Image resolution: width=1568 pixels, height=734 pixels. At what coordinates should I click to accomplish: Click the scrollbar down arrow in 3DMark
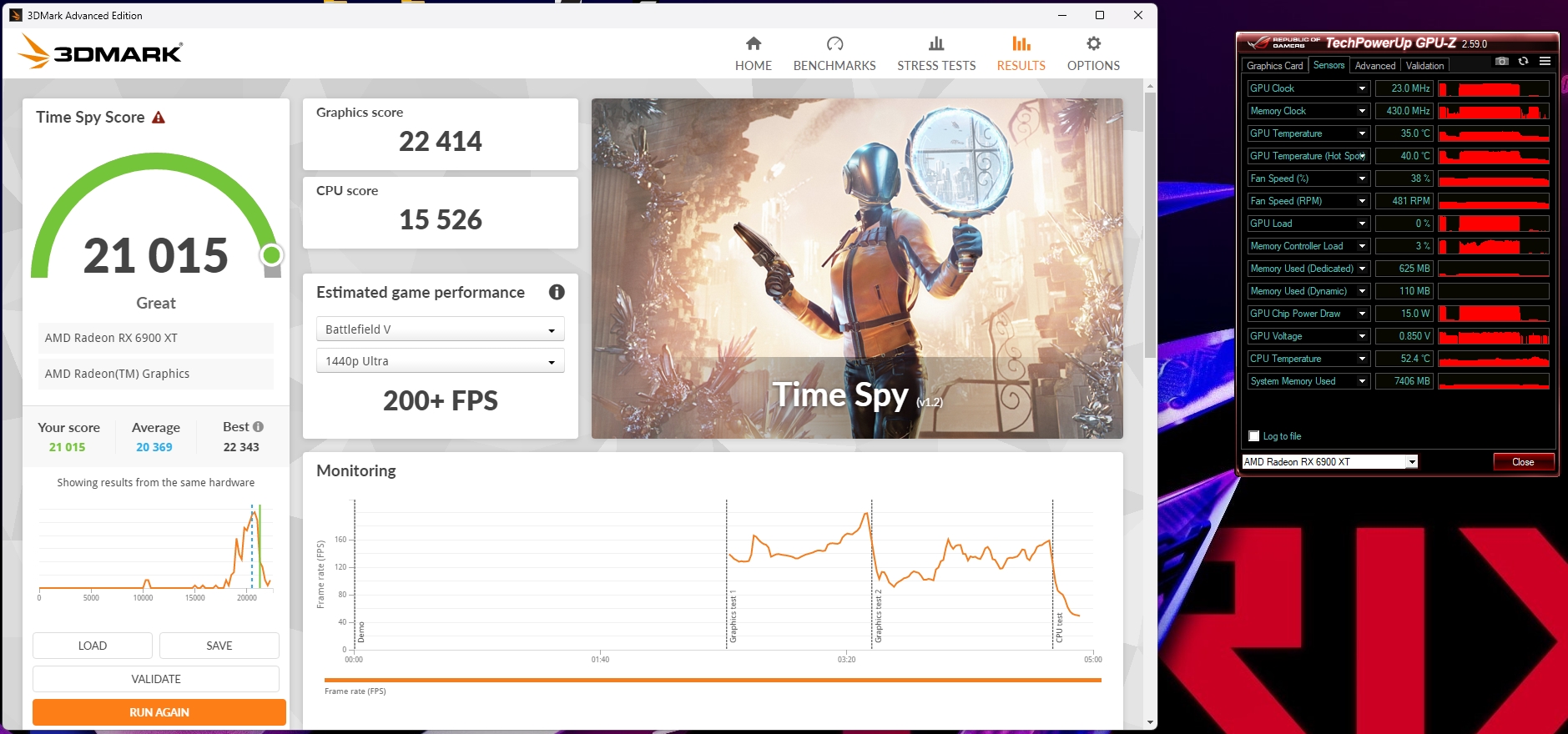pyautogui.click(x=1150, y=722)
